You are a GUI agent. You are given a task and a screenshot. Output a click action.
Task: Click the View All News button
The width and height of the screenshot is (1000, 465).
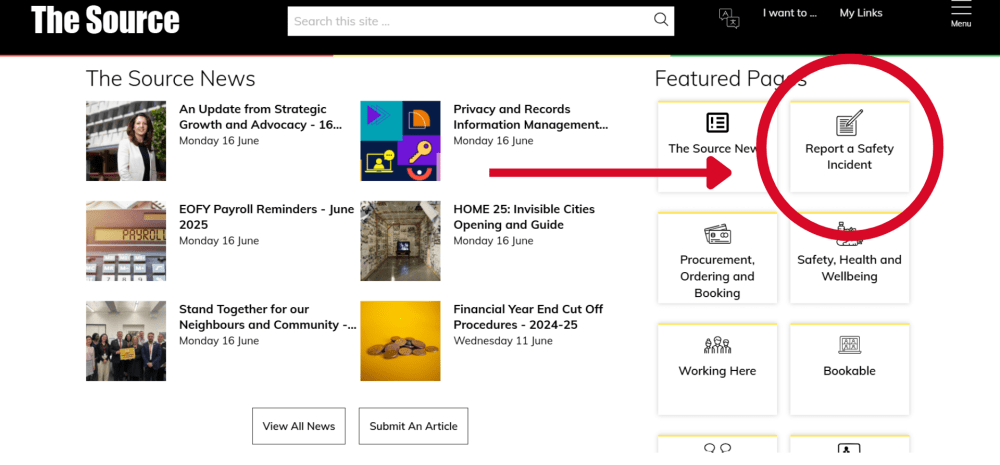point(299,426)
